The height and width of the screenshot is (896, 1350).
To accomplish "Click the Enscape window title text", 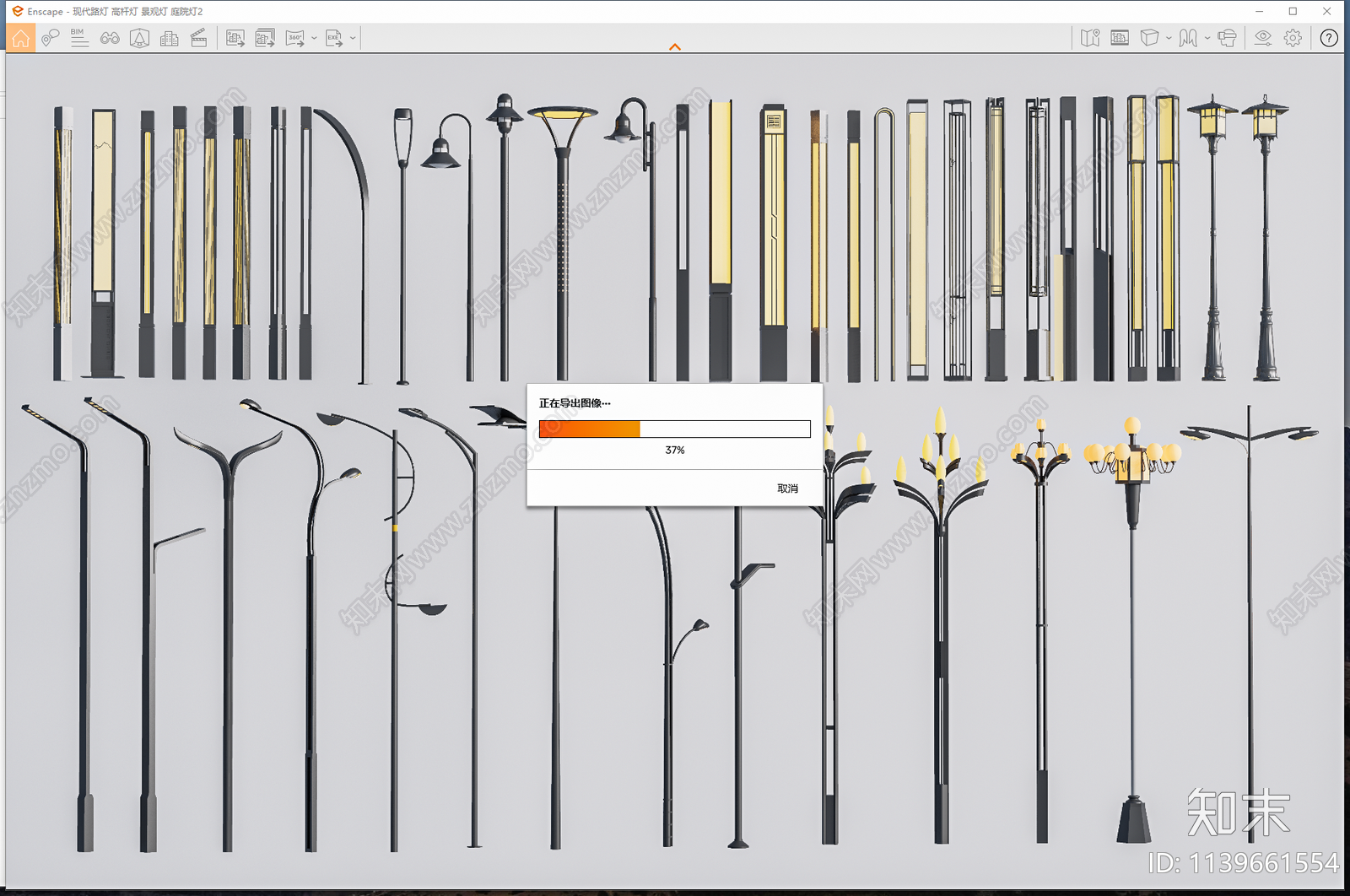I will (115, 12).
